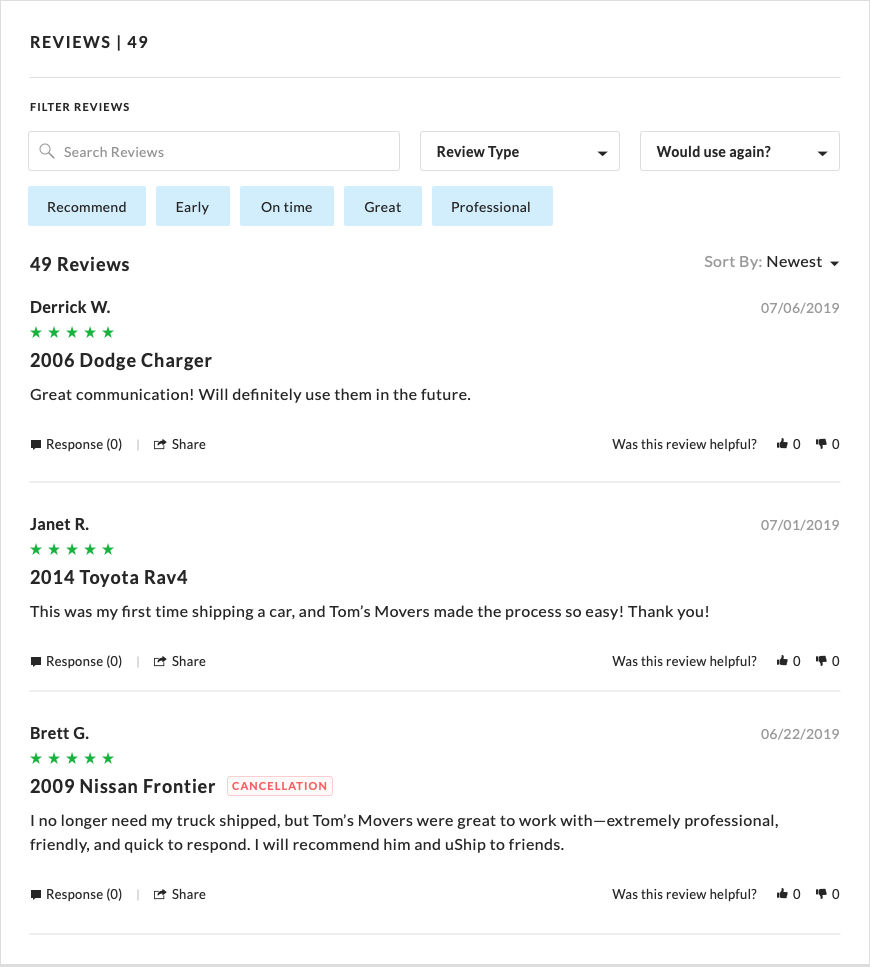Thumbs up Janet R.'s review
Image resolution: width=870 pixels, height=967 pixels.
782,661
